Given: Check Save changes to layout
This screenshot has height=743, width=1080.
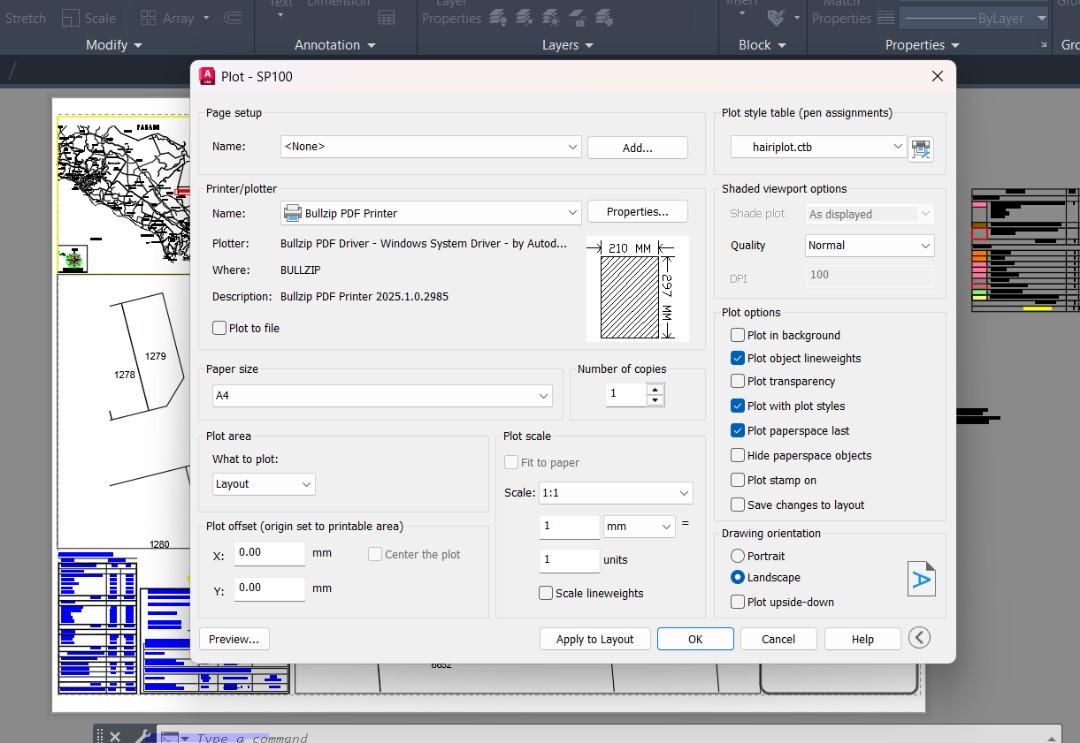Looking at the screenshot, I should 737,505.
